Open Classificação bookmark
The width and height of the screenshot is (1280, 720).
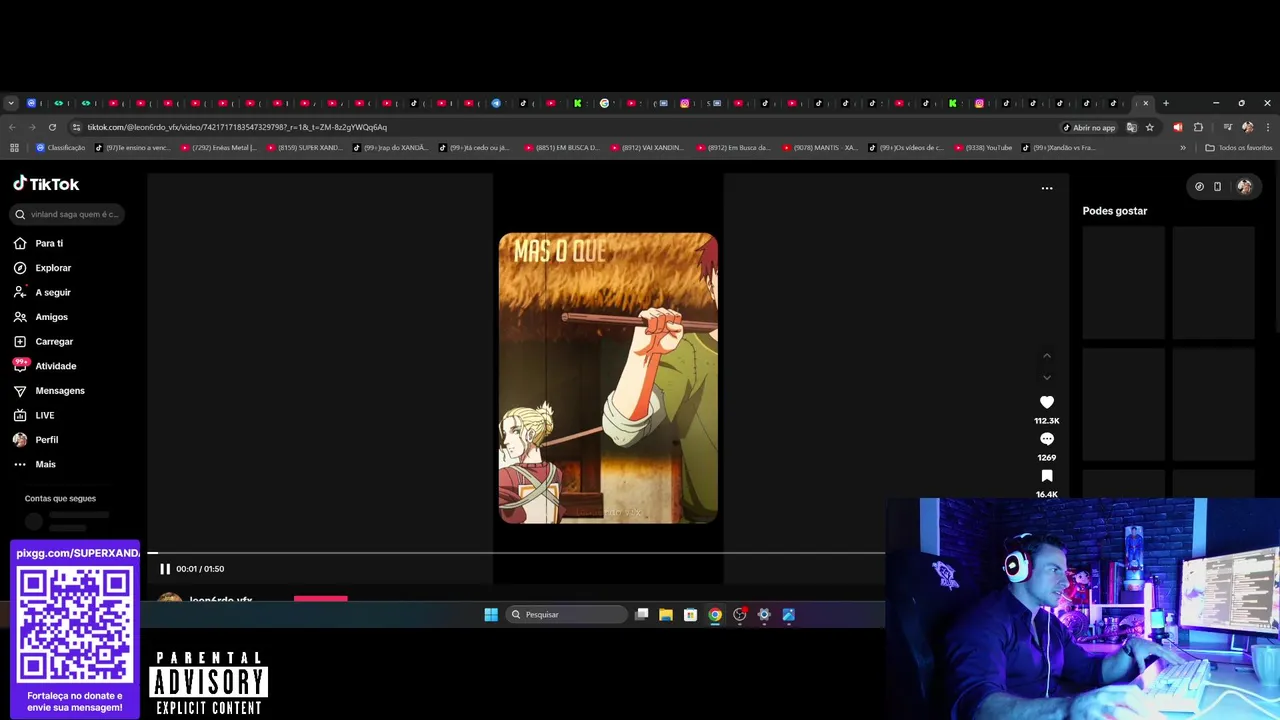[60, 148]
